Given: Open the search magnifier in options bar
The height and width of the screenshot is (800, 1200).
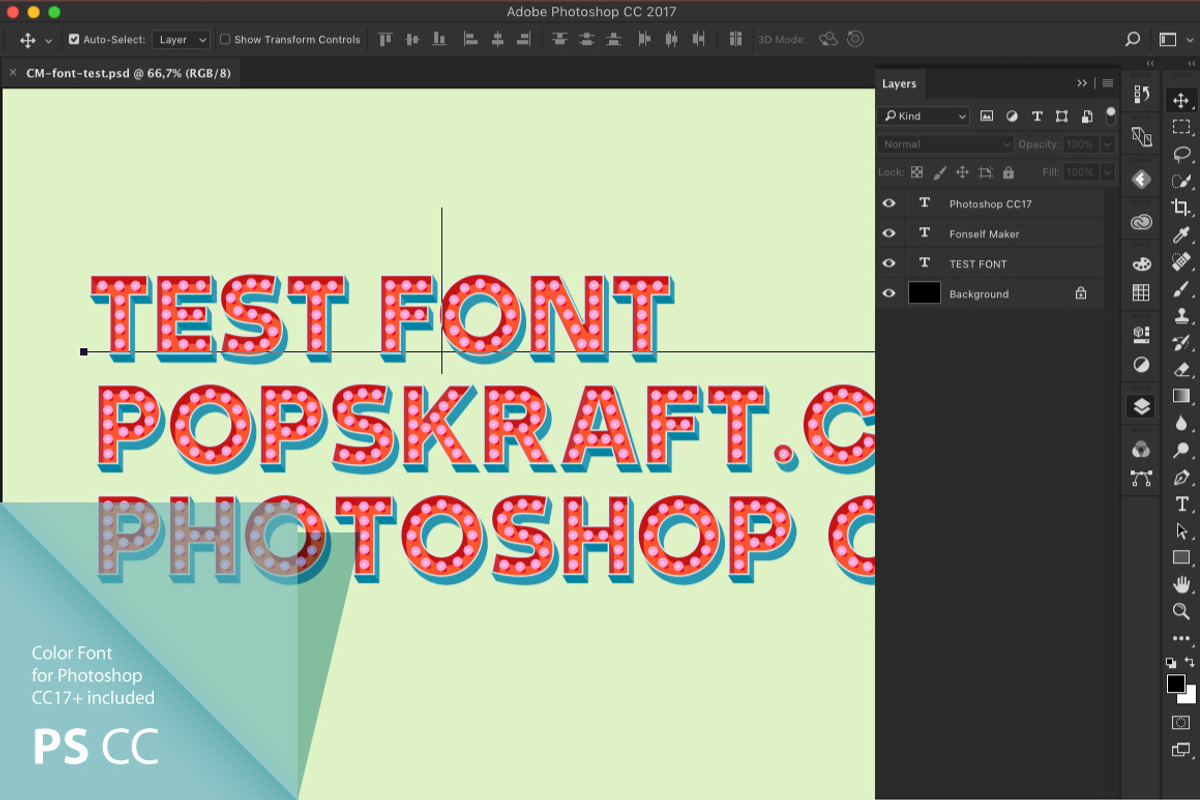Looking at the screenshot, I should [1133, 40].
